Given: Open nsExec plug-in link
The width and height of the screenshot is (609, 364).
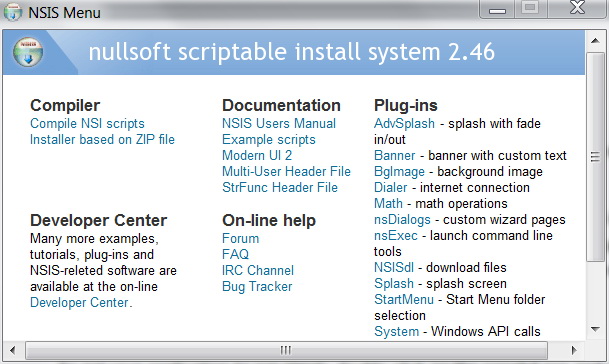Looking at the screenshot, I should point(396,235).
